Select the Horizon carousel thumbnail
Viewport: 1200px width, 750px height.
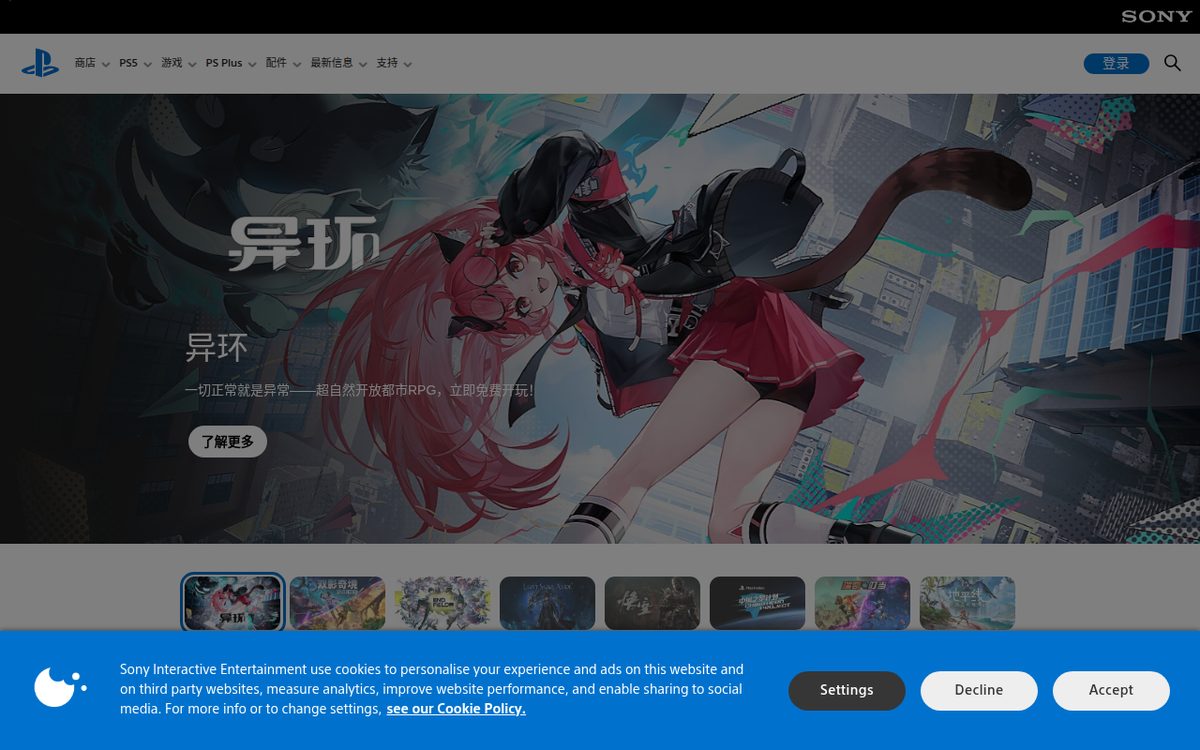coord(967,602)
